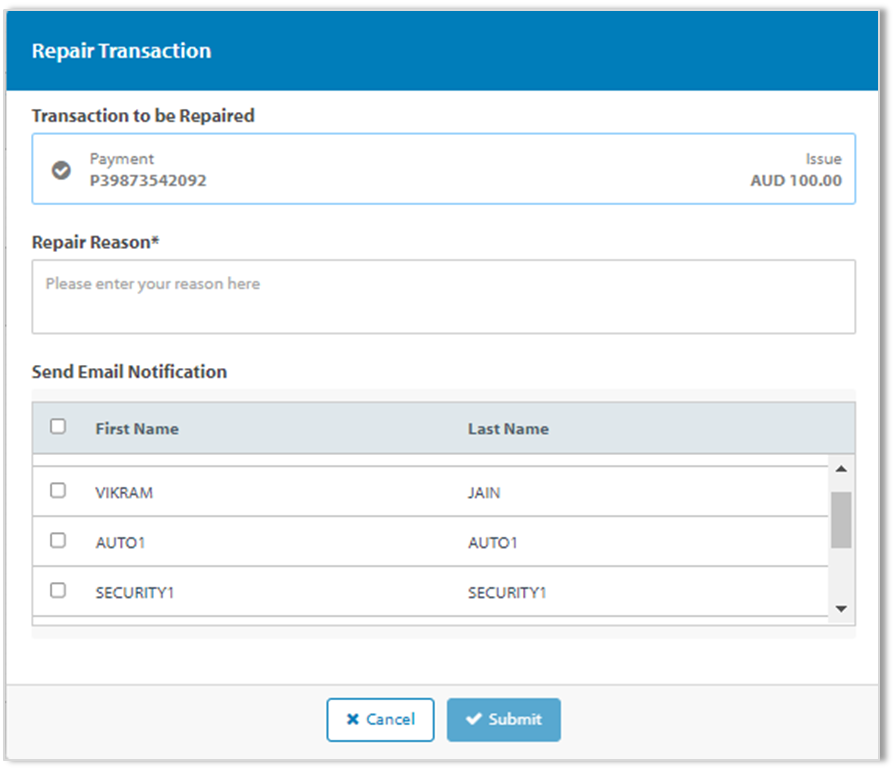Check the box next to VIKRAM JAIN
Screen dimensions: 895x770
(x=57, y=491)
